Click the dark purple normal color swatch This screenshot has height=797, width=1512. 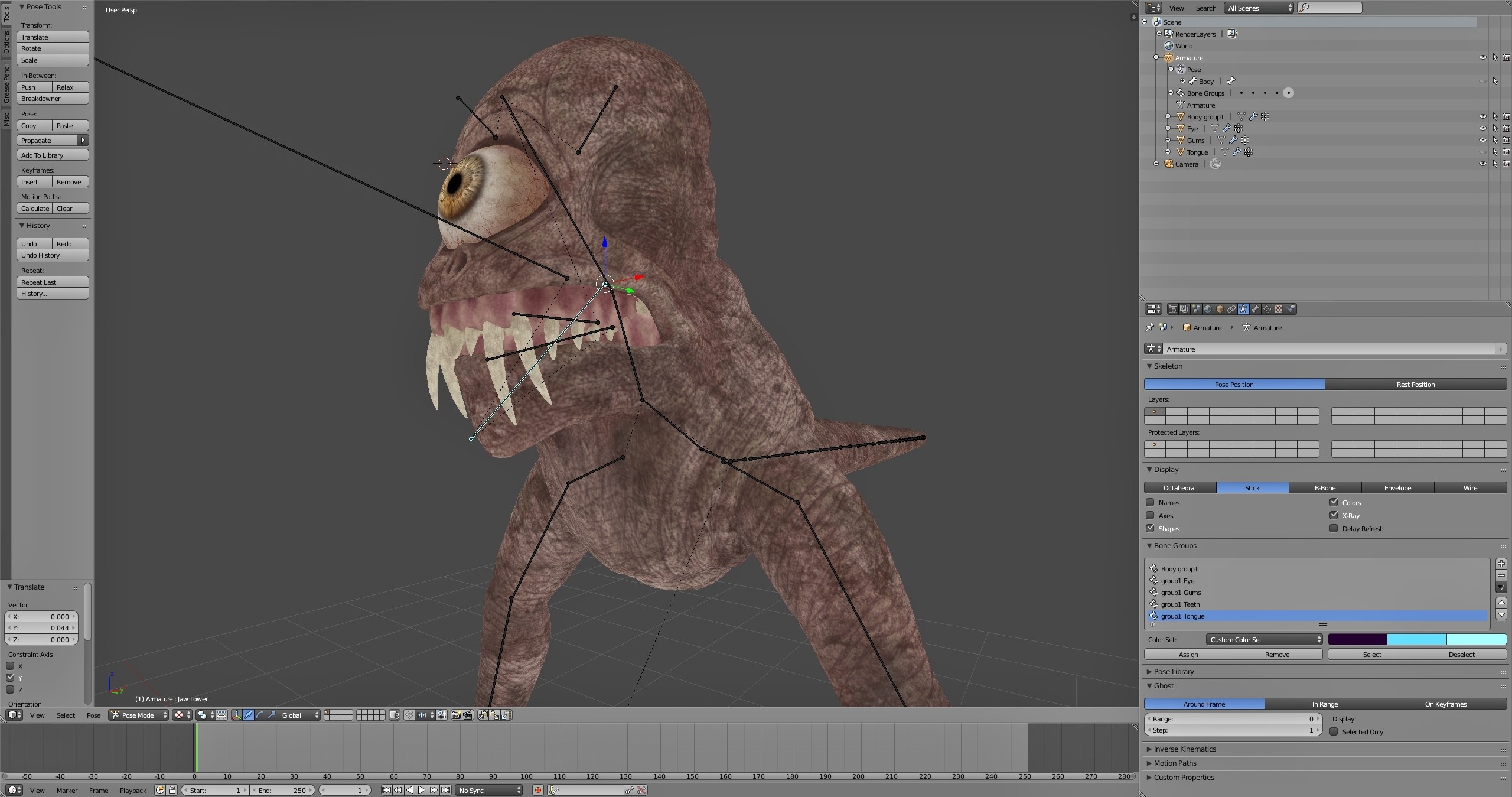pos(1357,639)
